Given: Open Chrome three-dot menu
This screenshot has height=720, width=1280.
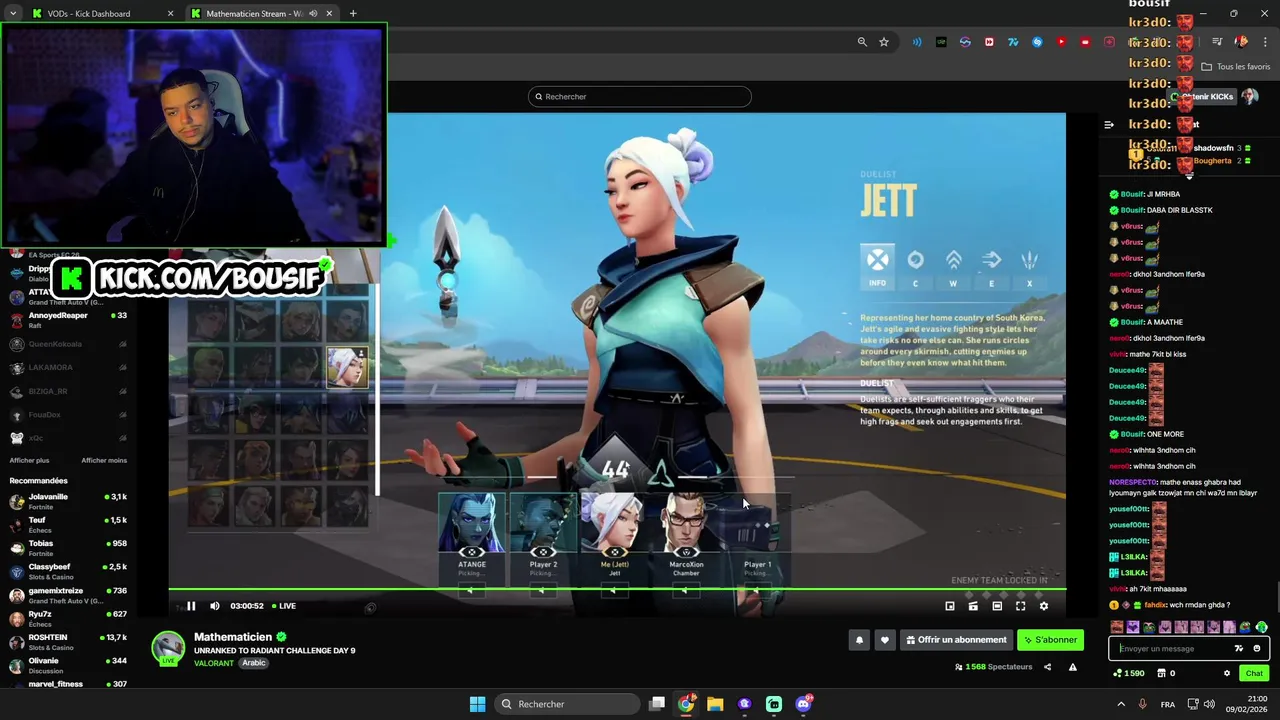Looking at the screenshot, I should pos(1266,42).
